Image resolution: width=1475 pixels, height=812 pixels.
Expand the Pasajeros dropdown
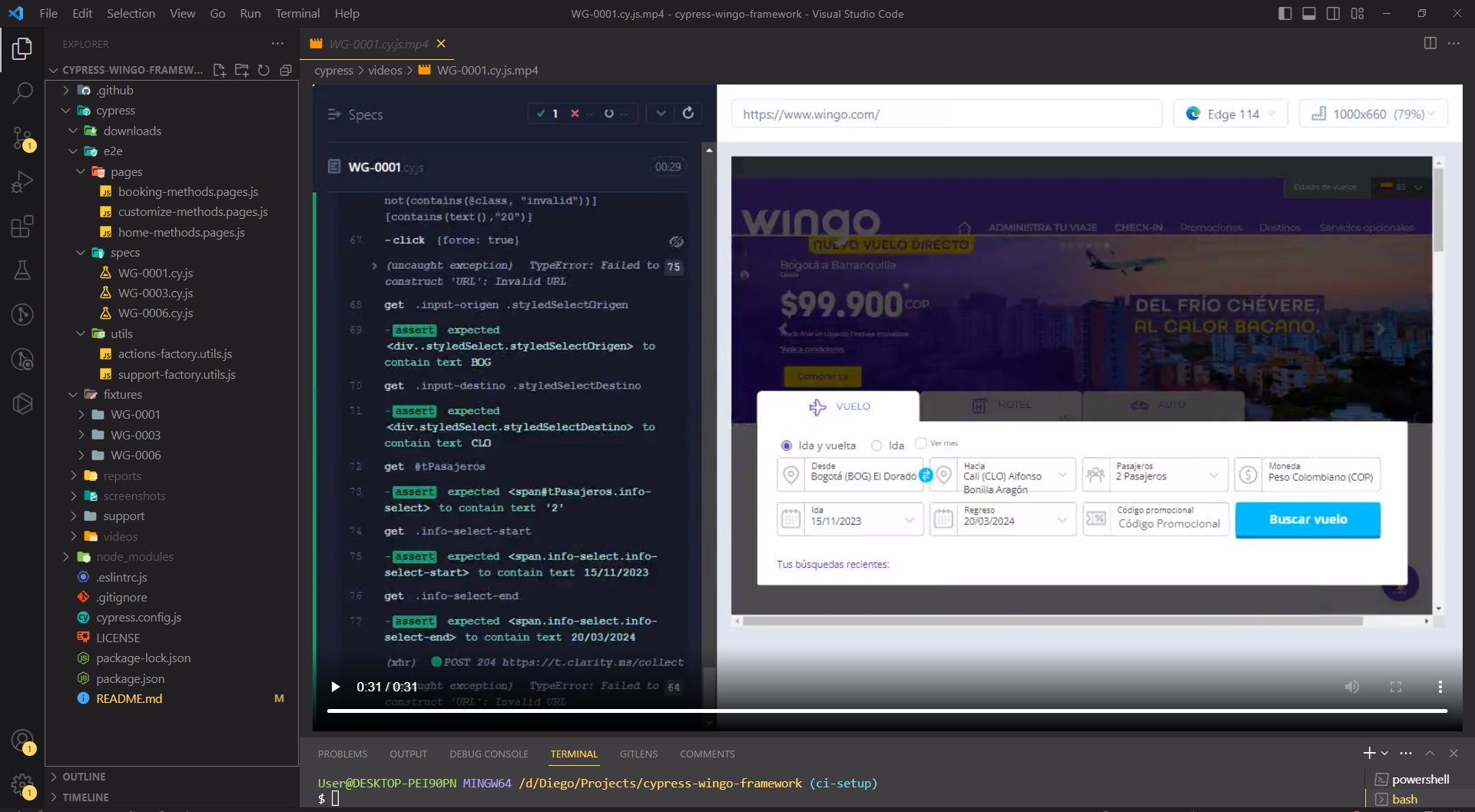[1215, 475]
